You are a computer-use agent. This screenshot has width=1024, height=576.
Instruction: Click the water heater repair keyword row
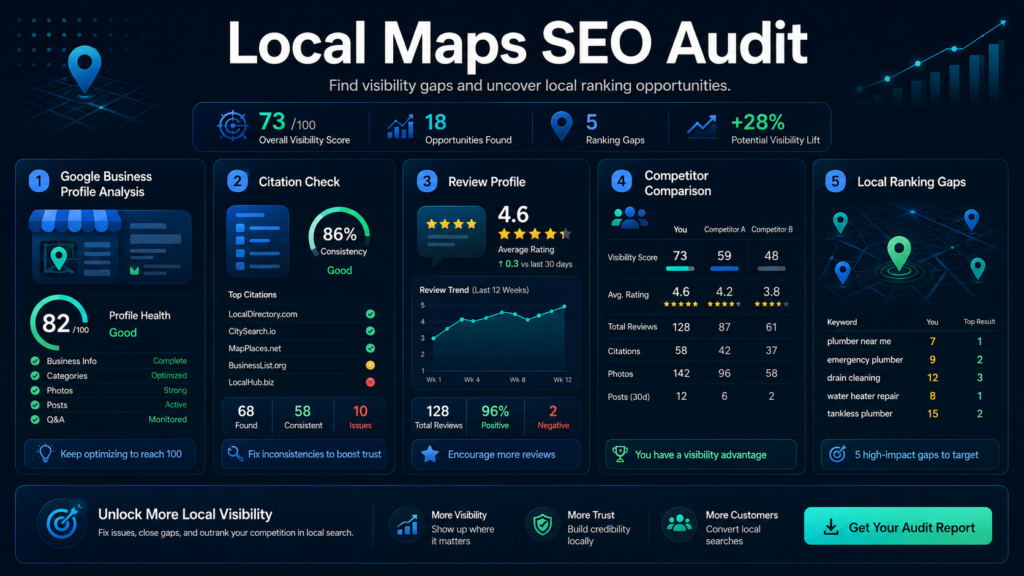pos(911,396)
